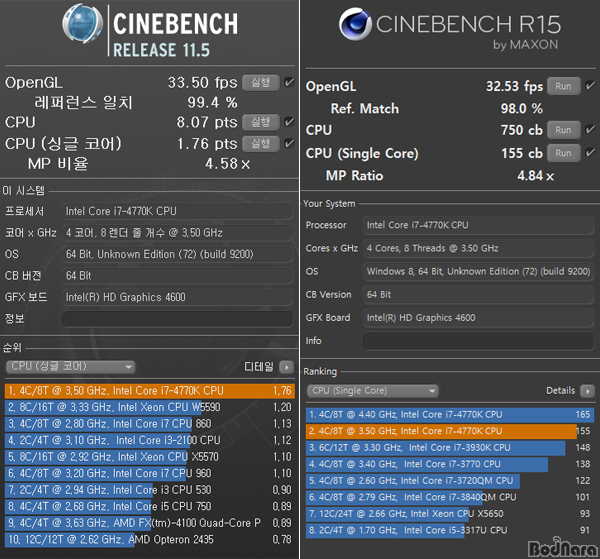Click the 정보 input field in Cinebench 11.5
The height and width of the screenshot is (559, 600).
coord(178,319)
